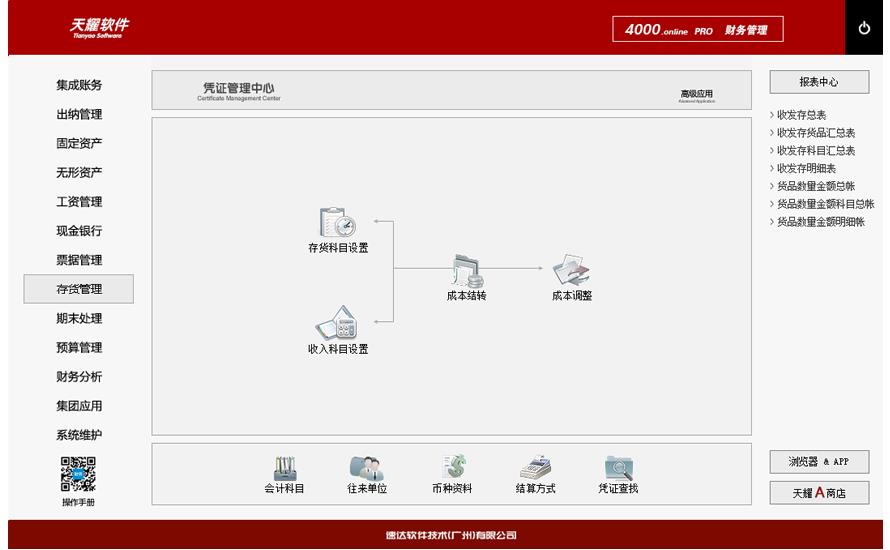The width and height of the screenshot is (890, 550).
Task: Open the 货品数量金额明细帐 report link
Action: [820, 222]
